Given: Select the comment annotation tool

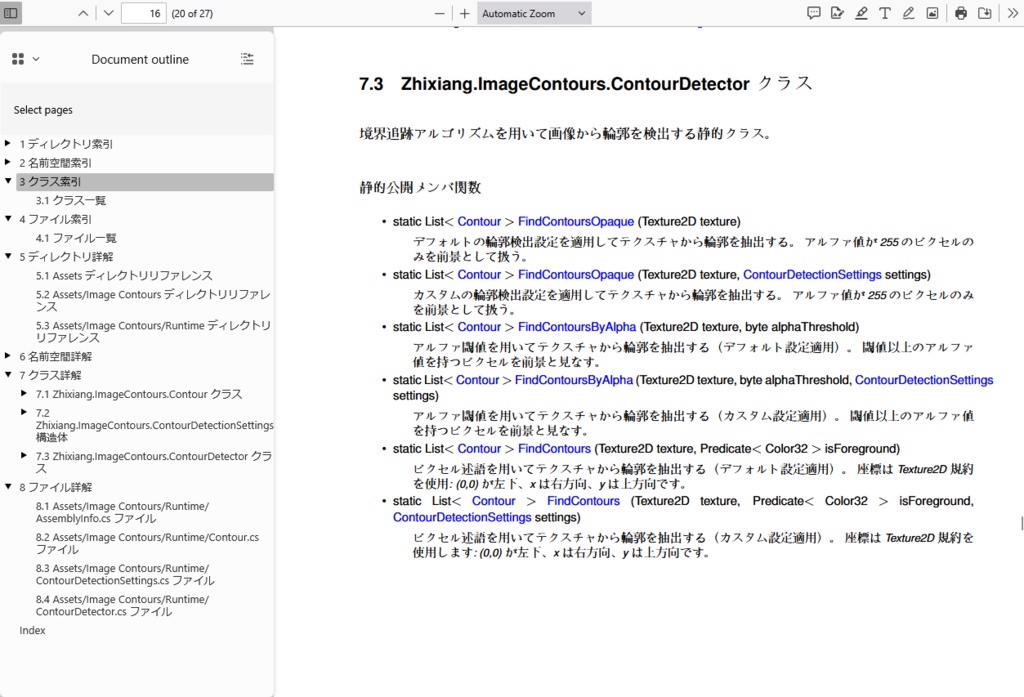Looking at the screenshot, I should (813, 13).
